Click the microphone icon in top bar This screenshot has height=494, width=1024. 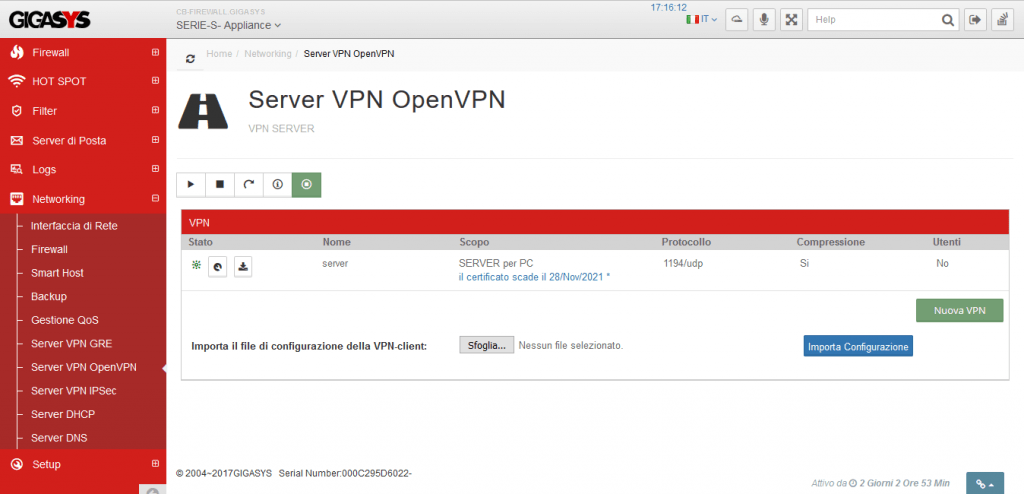[x=764, y=20]
